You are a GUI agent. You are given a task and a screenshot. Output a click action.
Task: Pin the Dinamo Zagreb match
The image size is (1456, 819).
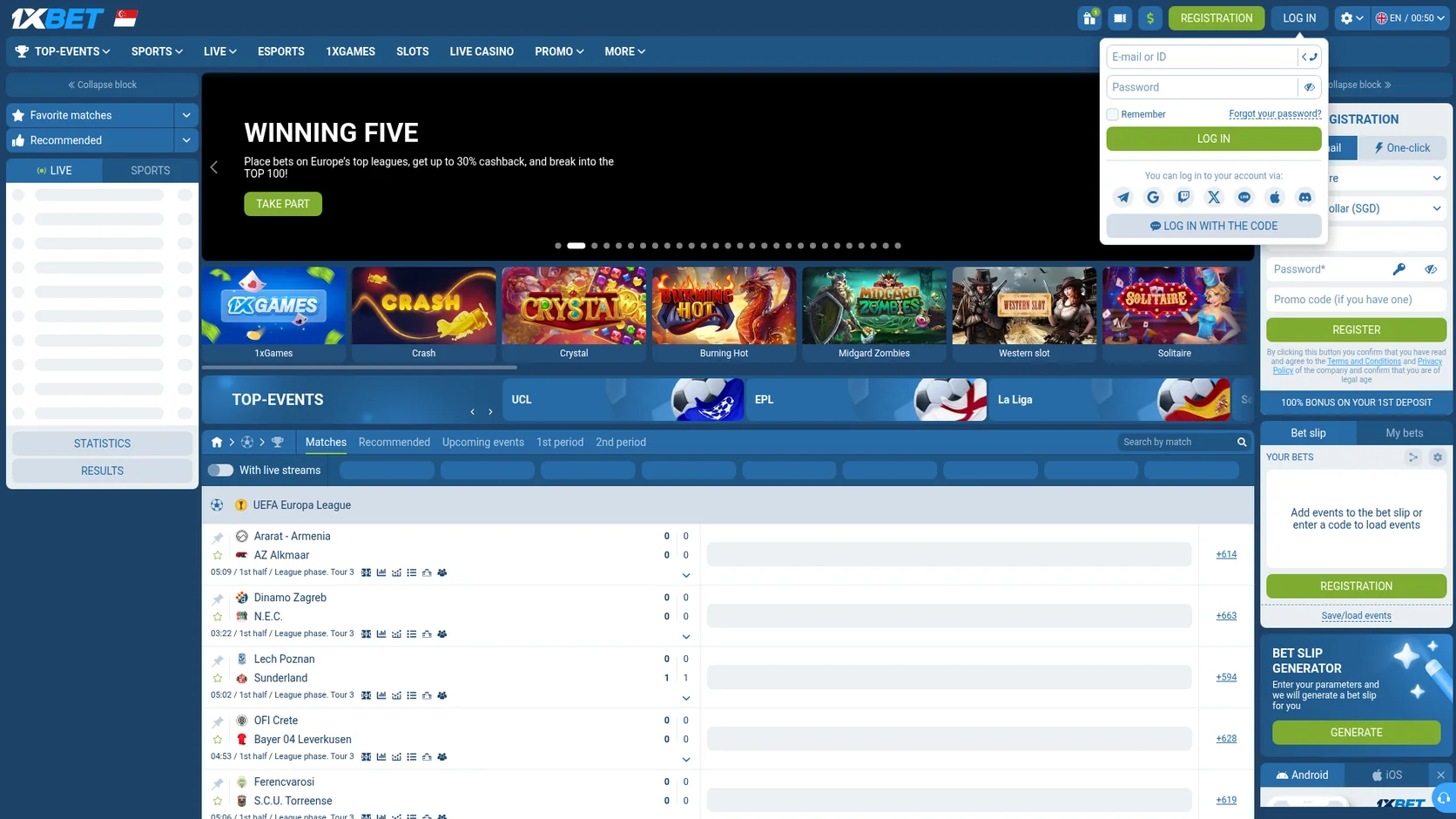click(x=218, y=599)
